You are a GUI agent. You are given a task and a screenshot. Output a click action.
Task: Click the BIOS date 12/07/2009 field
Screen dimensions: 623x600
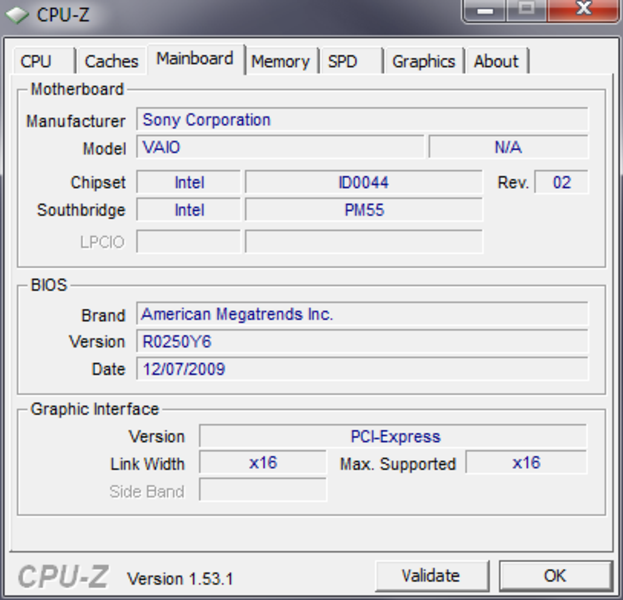(362, 369)
